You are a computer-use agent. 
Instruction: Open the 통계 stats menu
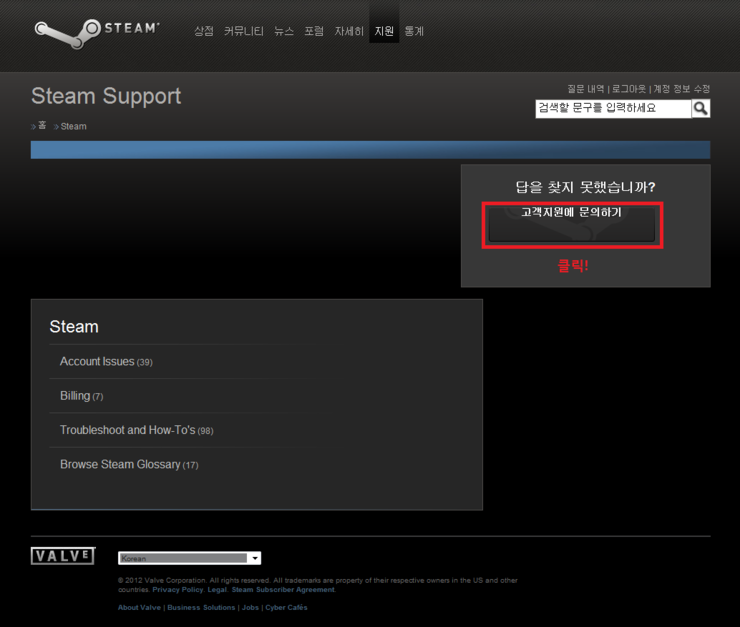[414, 31]
